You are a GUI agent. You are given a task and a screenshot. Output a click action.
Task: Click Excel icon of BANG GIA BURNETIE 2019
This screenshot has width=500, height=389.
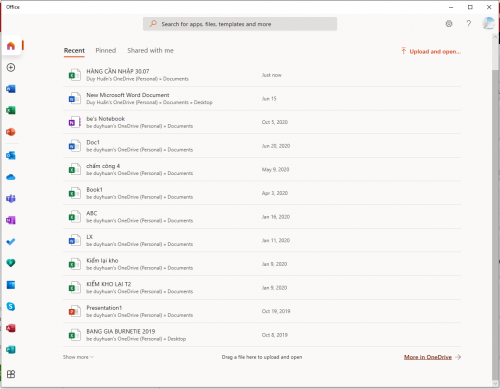74,335
